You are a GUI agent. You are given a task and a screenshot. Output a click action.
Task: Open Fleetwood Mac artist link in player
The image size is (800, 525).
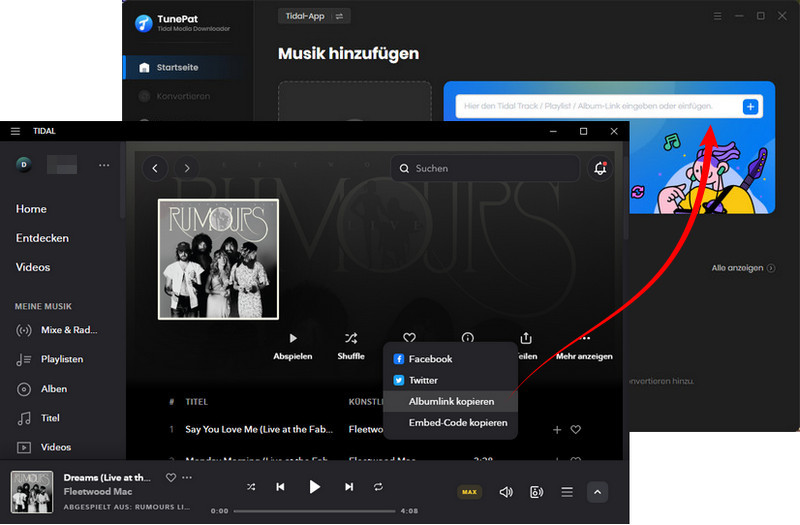[97, 491]
